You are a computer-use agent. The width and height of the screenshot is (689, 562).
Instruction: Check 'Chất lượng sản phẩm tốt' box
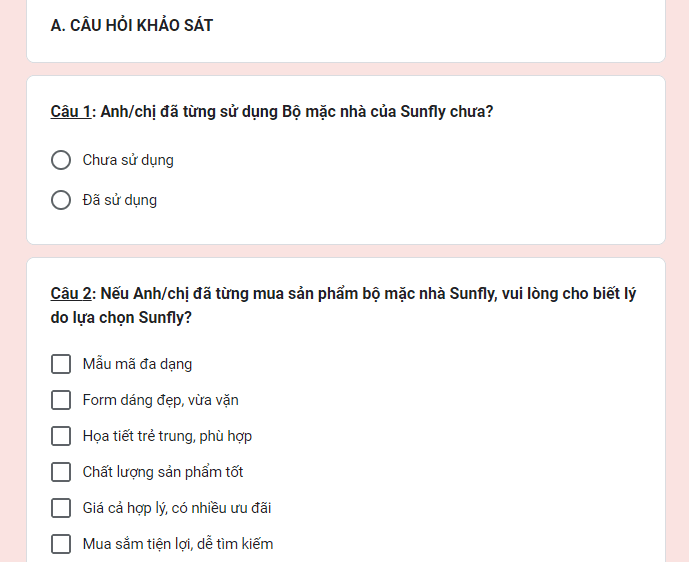click(61, 472)
